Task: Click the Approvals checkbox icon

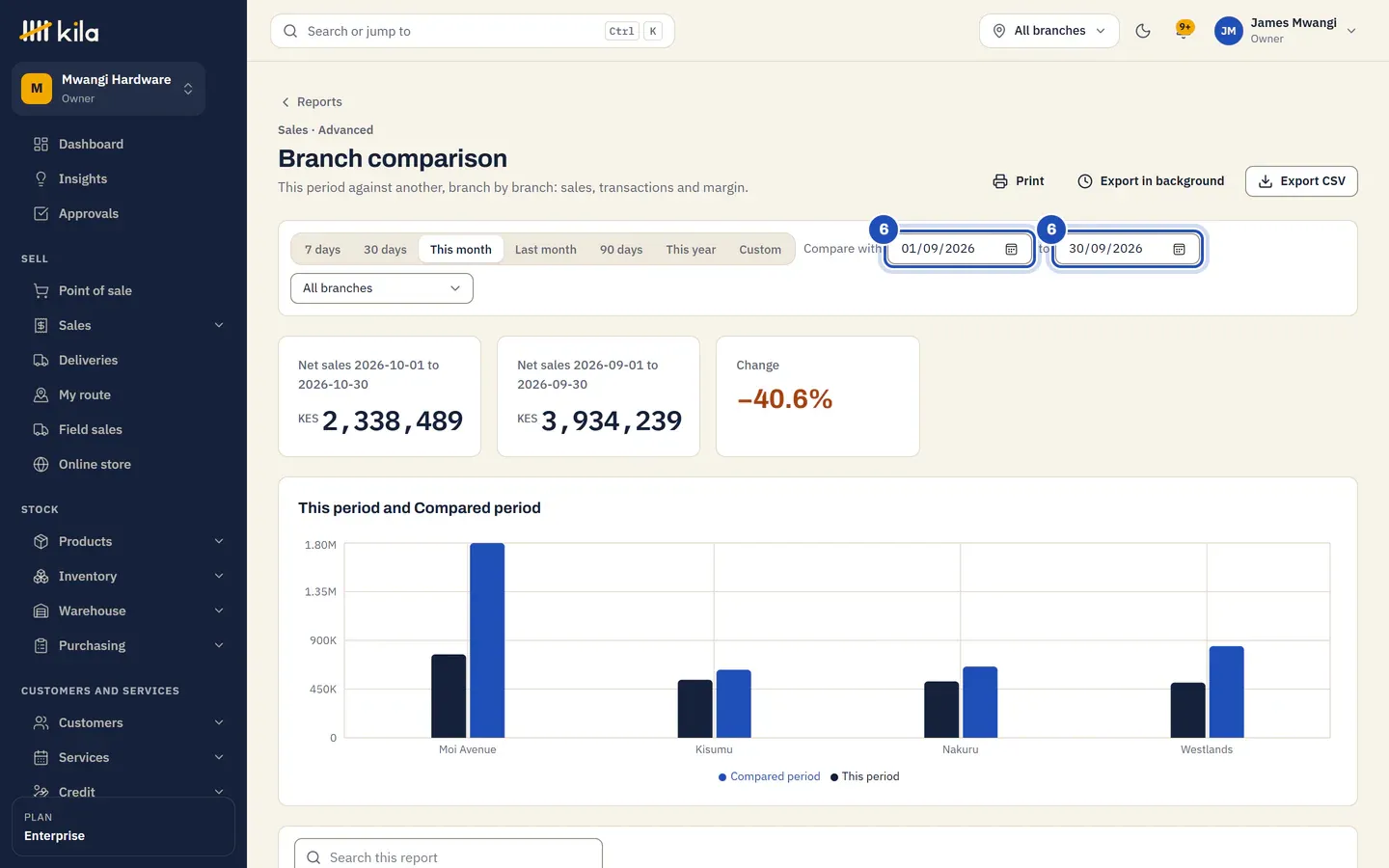Action: [41, 213]
